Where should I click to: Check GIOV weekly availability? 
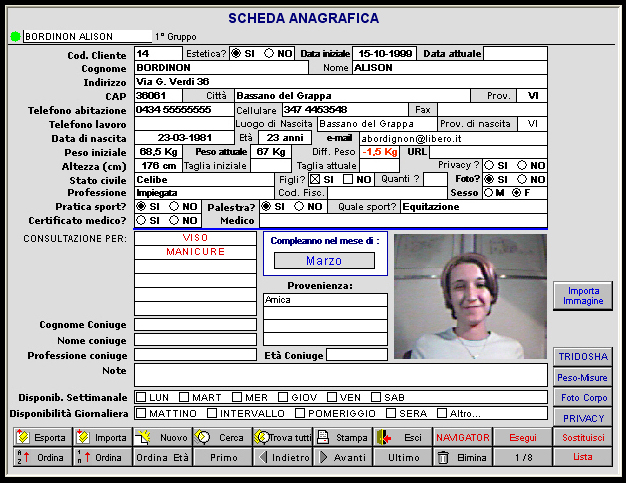pos(283,397)
